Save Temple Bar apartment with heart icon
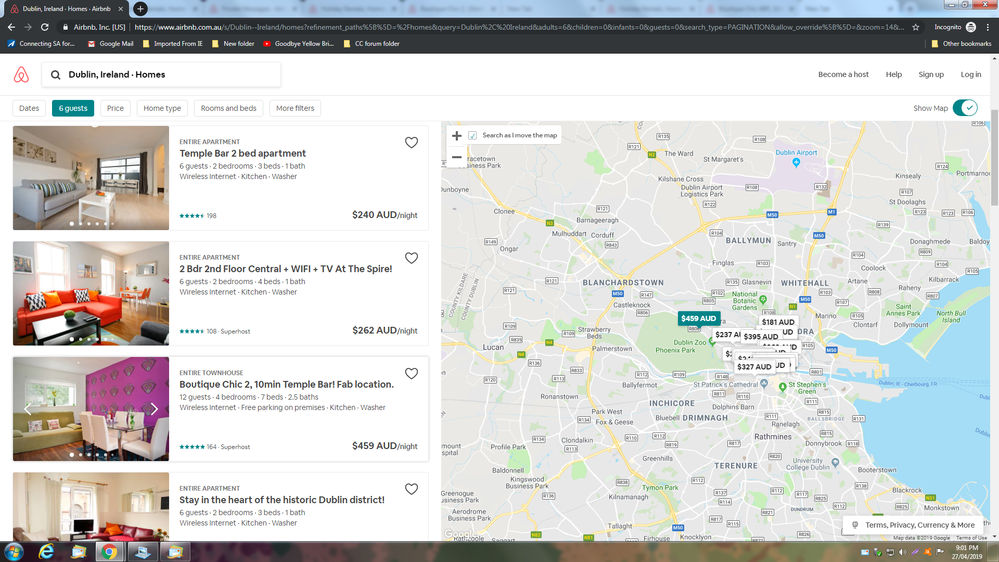 pyautogui.click(x=411, y=143)
